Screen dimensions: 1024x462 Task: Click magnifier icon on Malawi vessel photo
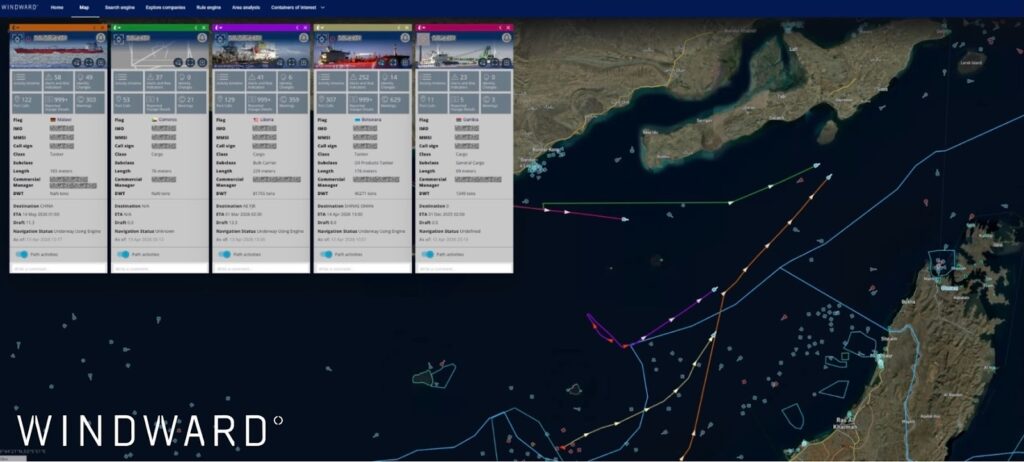[76, 63]
